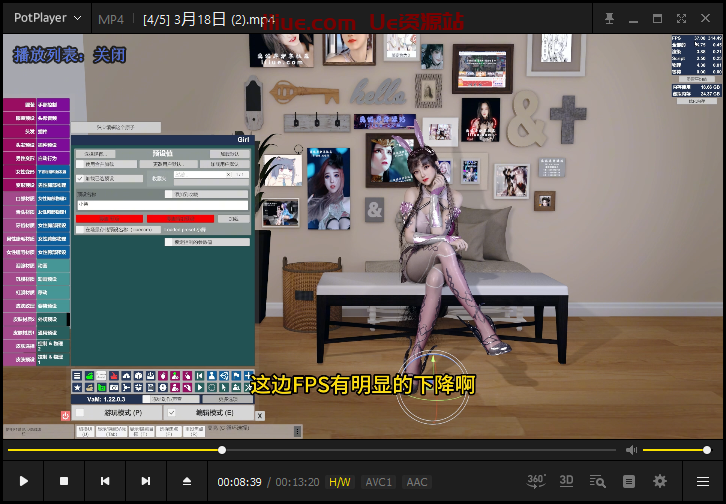This screenshot has width=726, height=504.
Task: Enable 360° video mode
Action: 536,481
